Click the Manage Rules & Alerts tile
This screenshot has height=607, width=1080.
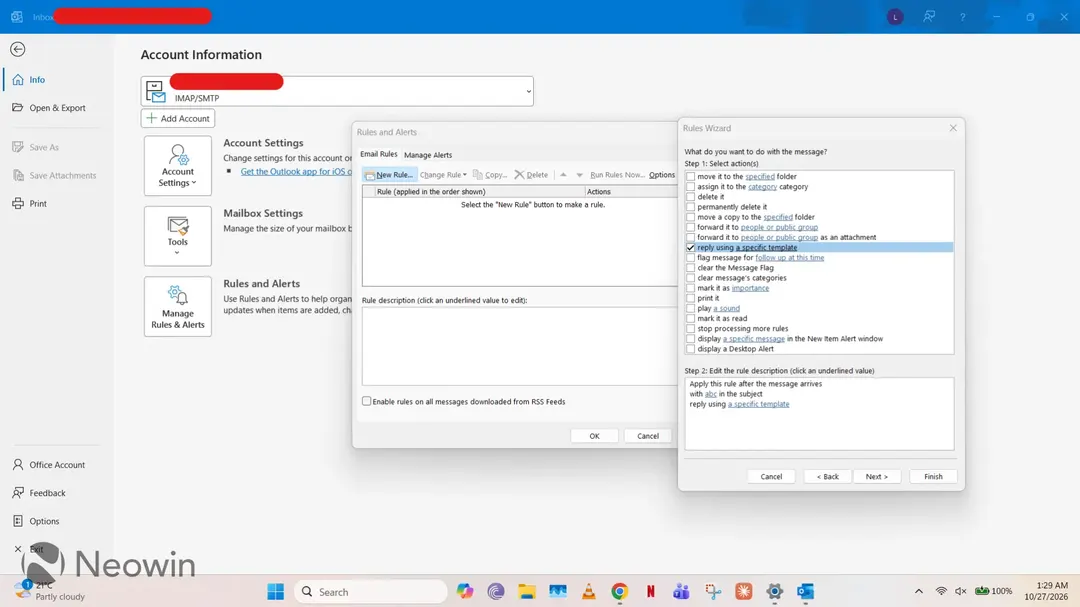[x=178, y=307]
